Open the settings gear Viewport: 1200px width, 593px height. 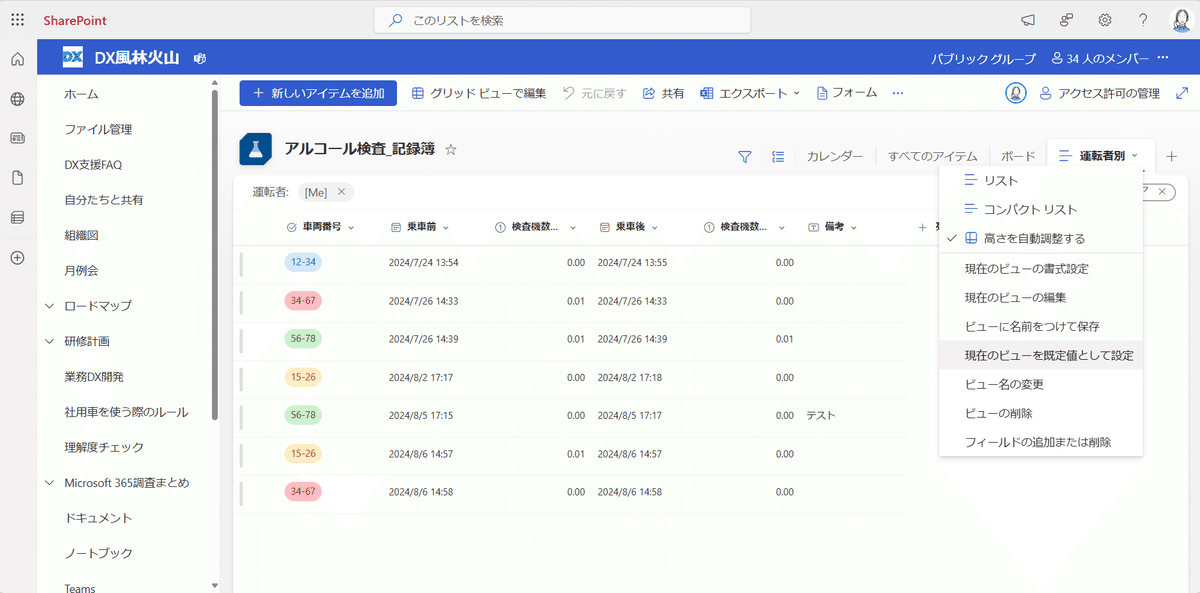pos(1105,20)
